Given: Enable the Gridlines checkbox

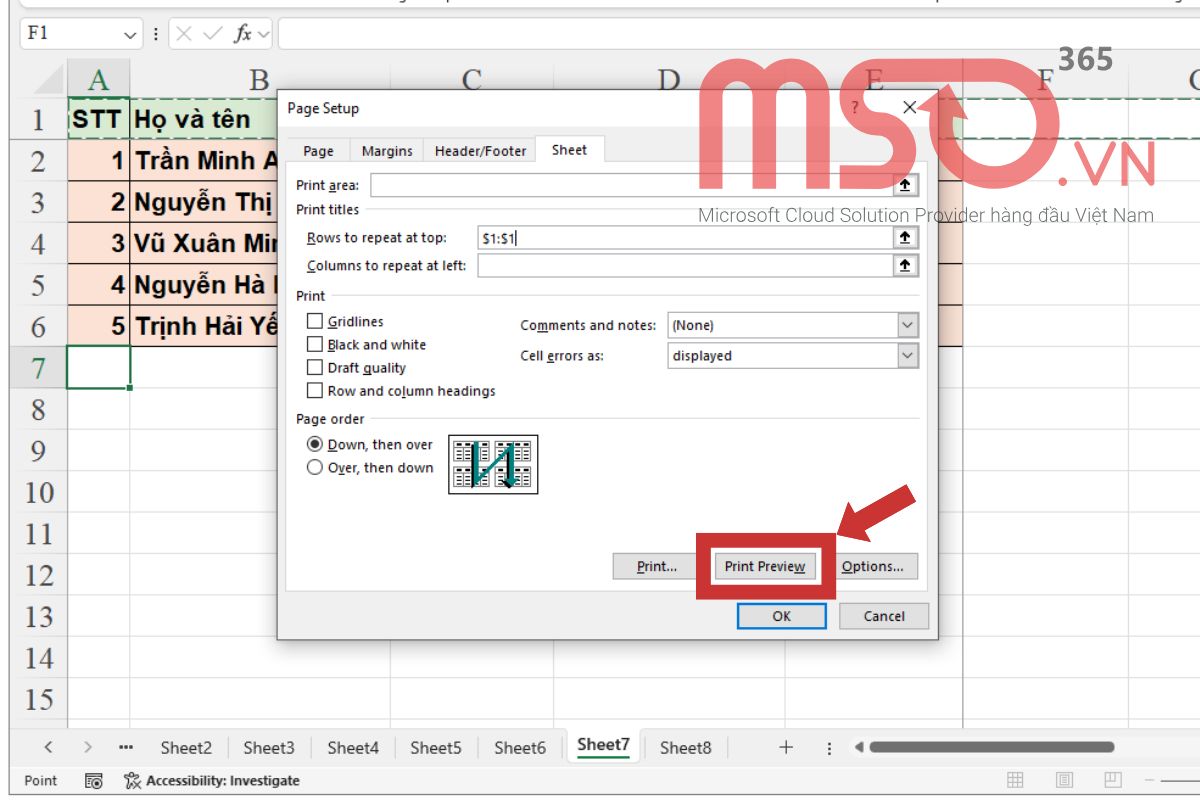Looking at the screenshot, I should pyautogui.click(x=315, y=321).
